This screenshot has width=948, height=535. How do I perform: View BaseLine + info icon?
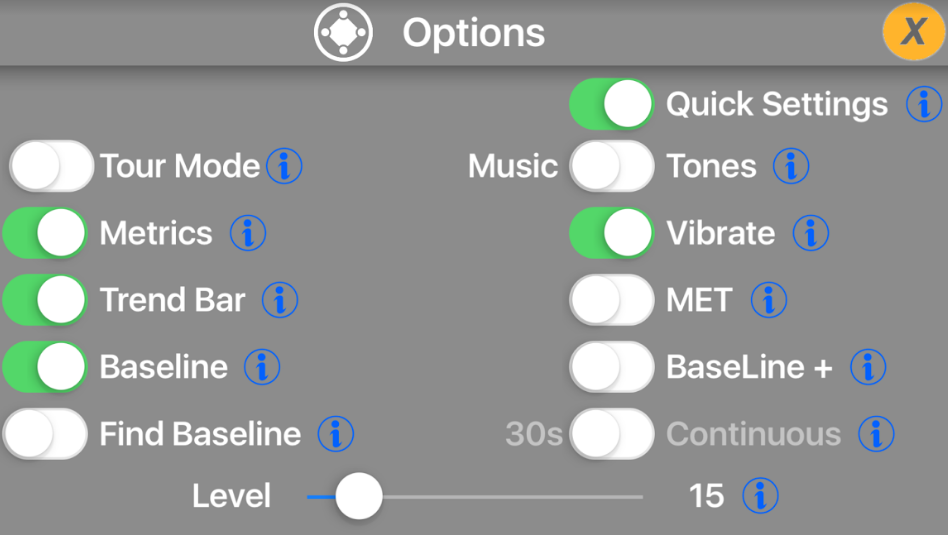click(868, 367)
